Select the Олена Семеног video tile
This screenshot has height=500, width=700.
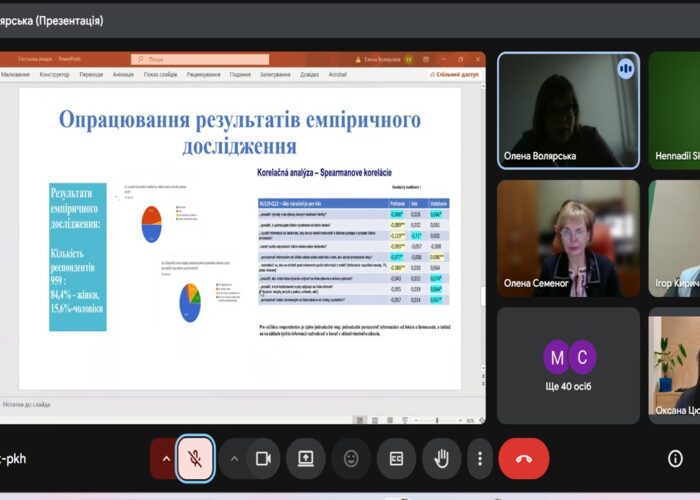(569, 235)
